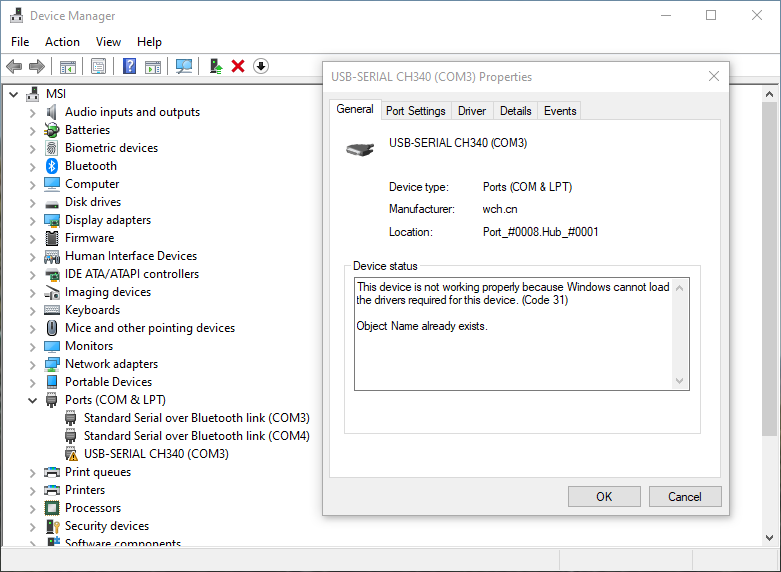Image resolution: width=781 pixels, height=572 pixels.
Task: Expand IDE ATA/ATAPI controllers
Action: click(x=32, y=275)
